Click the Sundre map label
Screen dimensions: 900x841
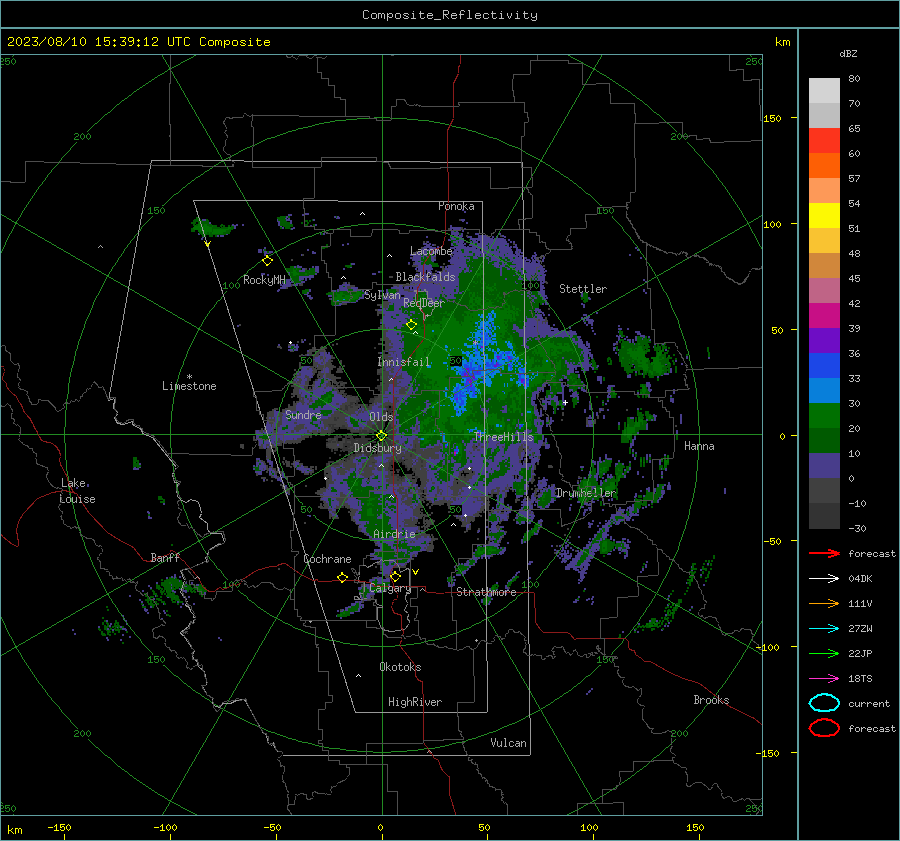coord(303,414)
